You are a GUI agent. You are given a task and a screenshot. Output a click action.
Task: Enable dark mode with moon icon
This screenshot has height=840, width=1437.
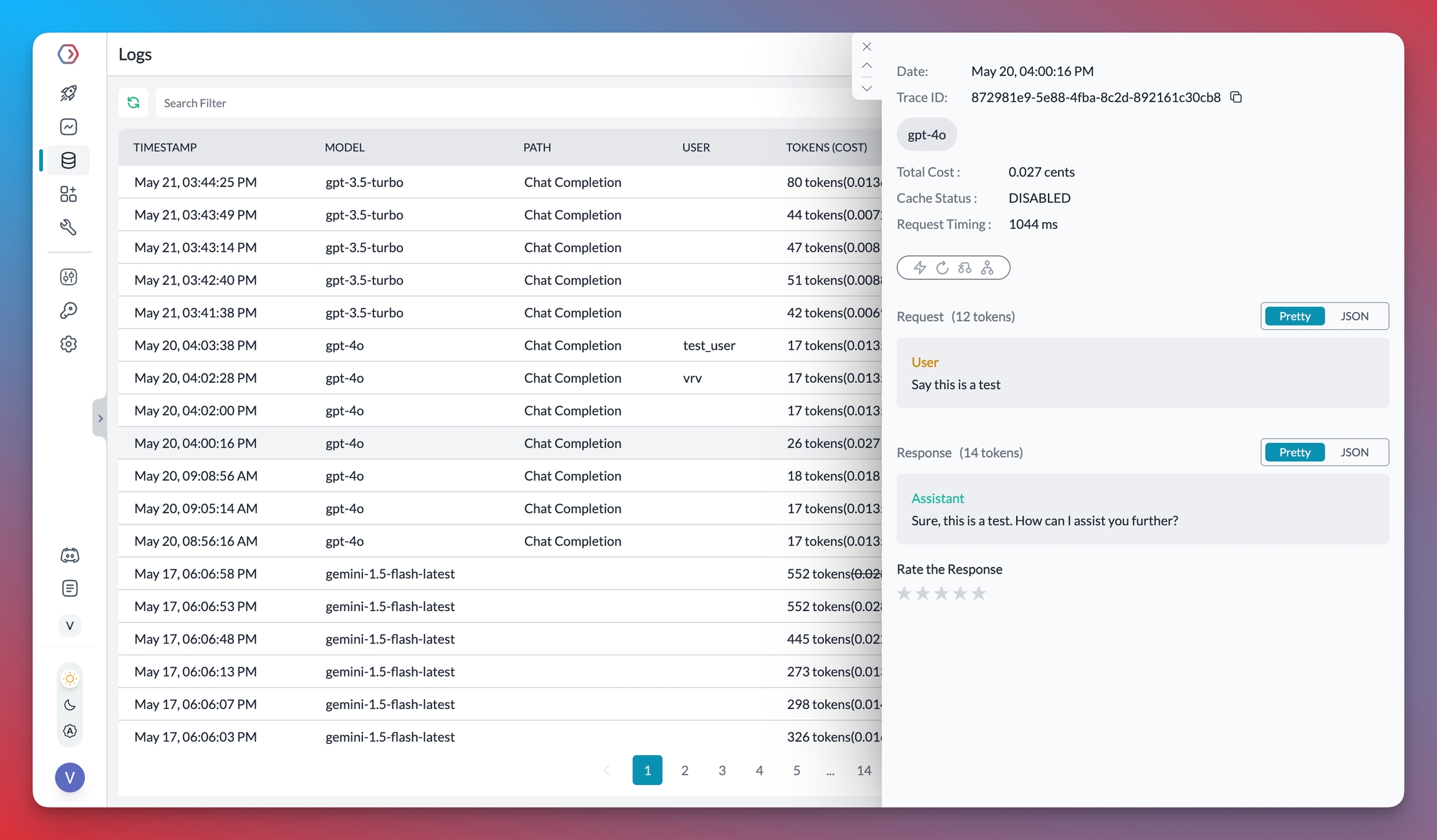[70, 705]
